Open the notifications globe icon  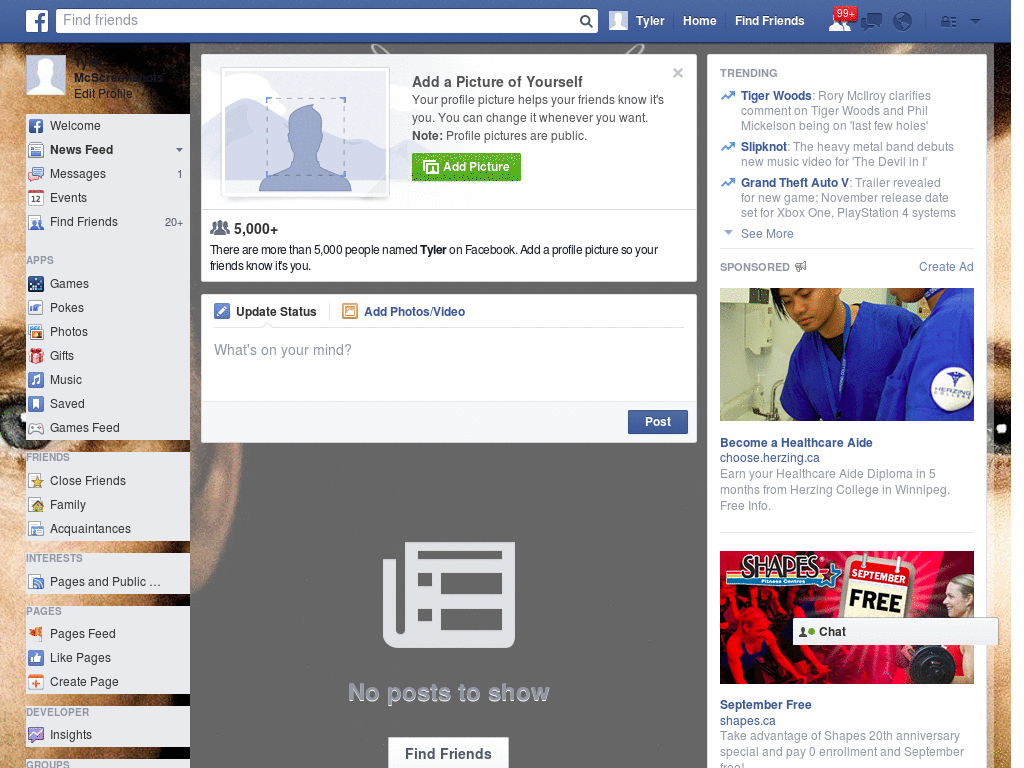pos(903,22)
